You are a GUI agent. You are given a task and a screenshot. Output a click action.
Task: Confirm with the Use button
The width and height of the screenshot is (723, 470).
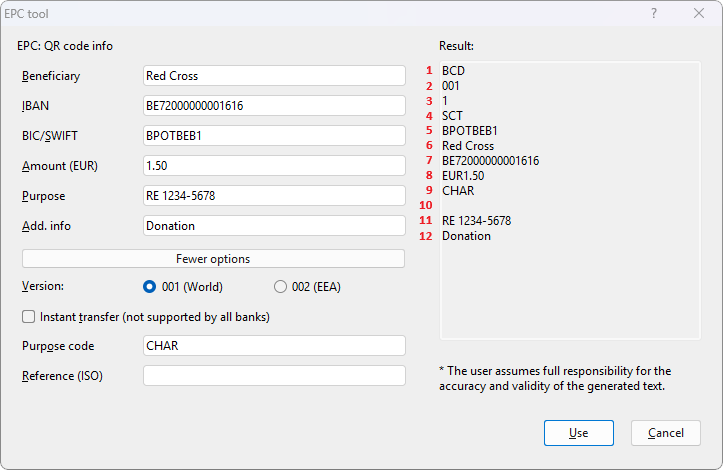click(x=579, y=433)
